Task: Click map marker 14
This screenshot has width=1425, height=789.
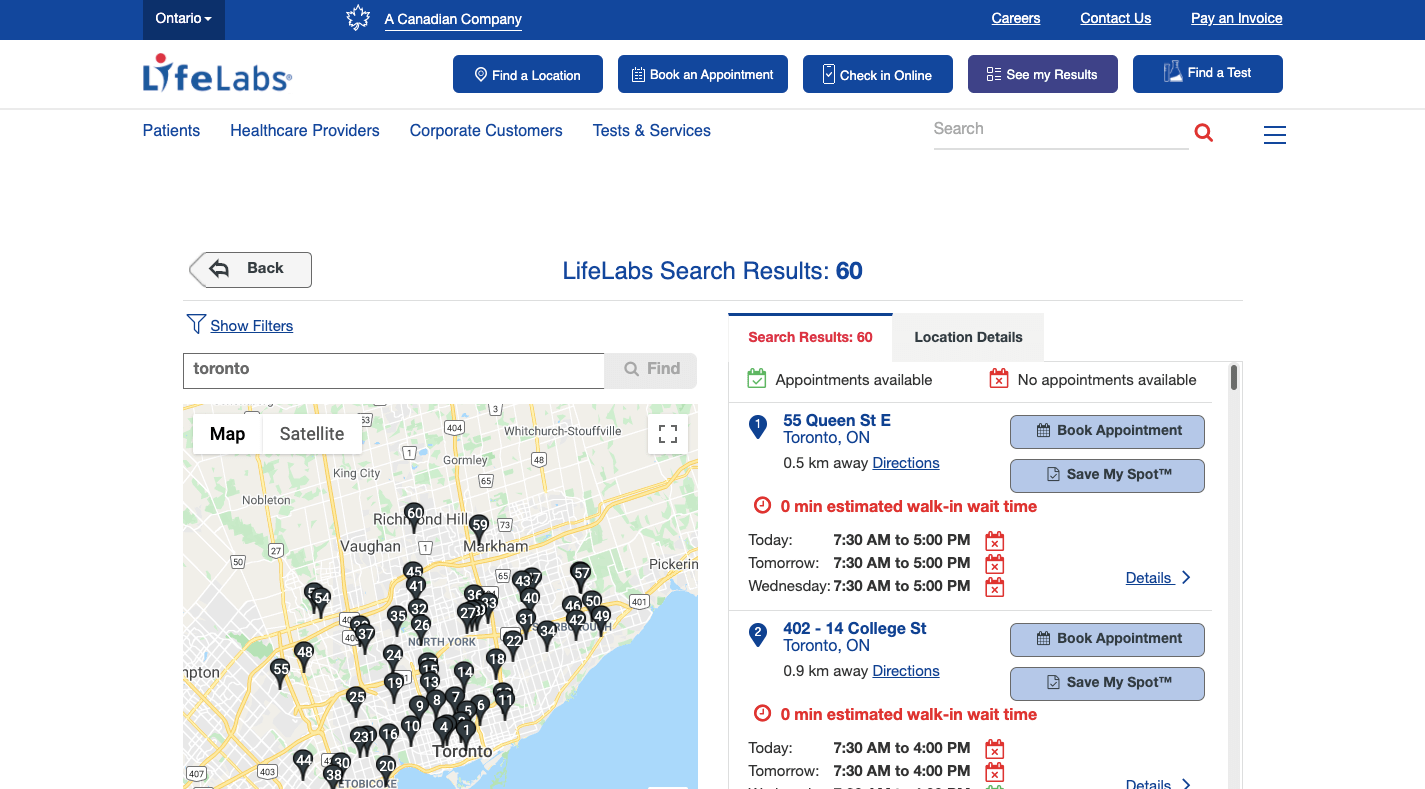Action: (464, 675)
